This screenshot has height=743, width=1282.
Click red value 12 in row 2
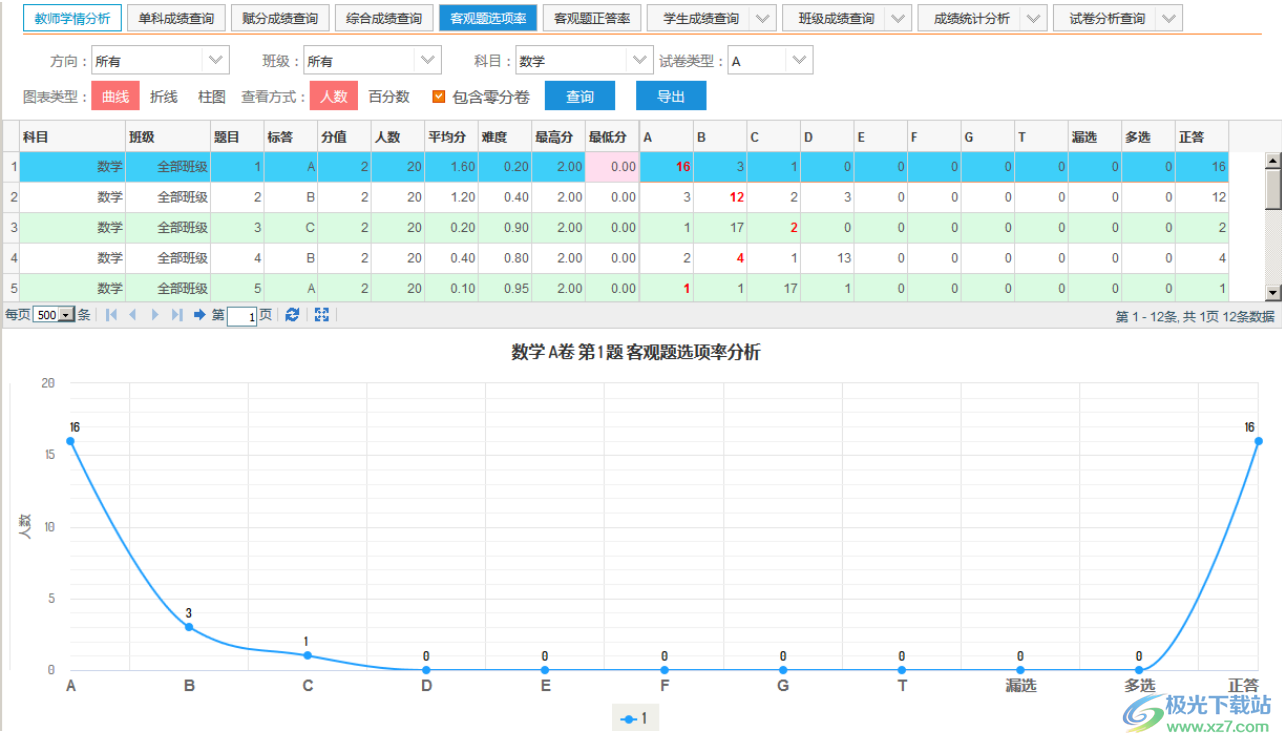[x=737, y=198]
